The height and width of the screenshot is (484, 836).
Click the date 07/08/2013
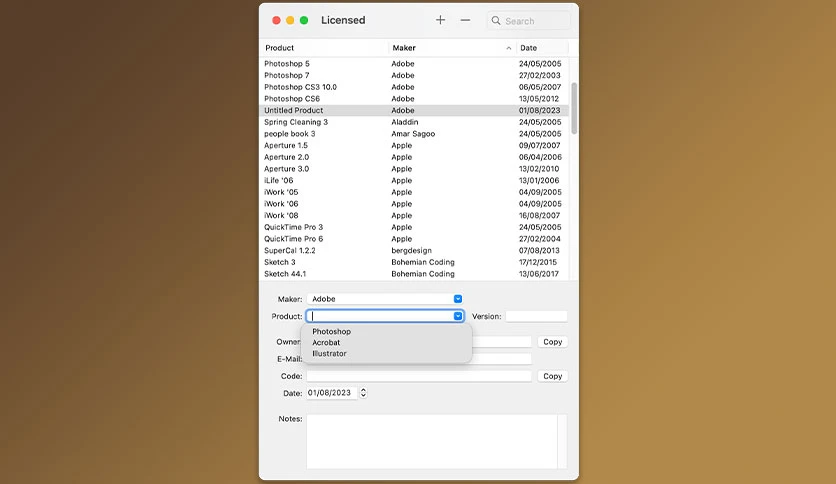(x=540, y=251)
